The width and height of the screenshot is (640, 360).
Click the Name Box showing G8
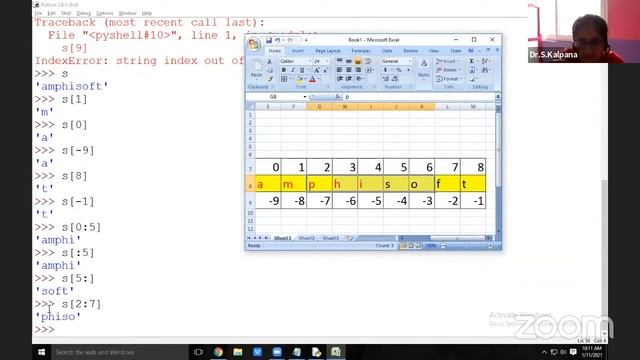[x=274, y=97]
